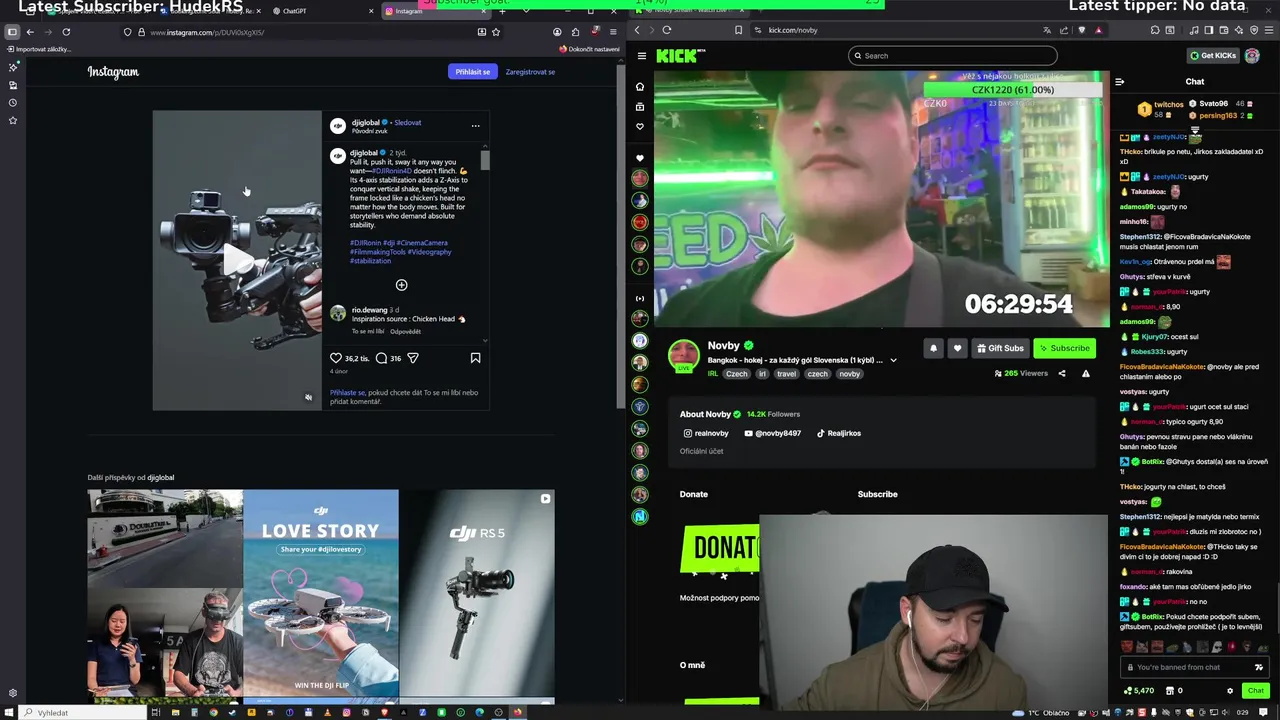Click green 'Subscribe' button
The image size is (1280, 720).
pos(1064,348)
